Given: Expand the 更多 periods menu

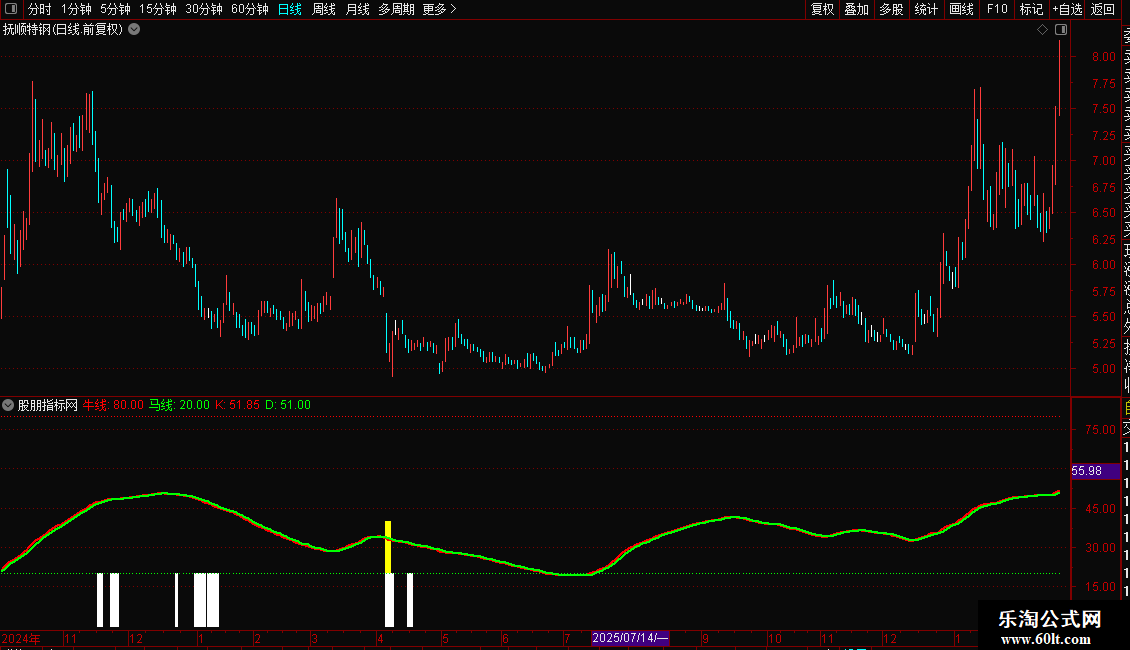Looking at the screenshot, I should [439, 9].
